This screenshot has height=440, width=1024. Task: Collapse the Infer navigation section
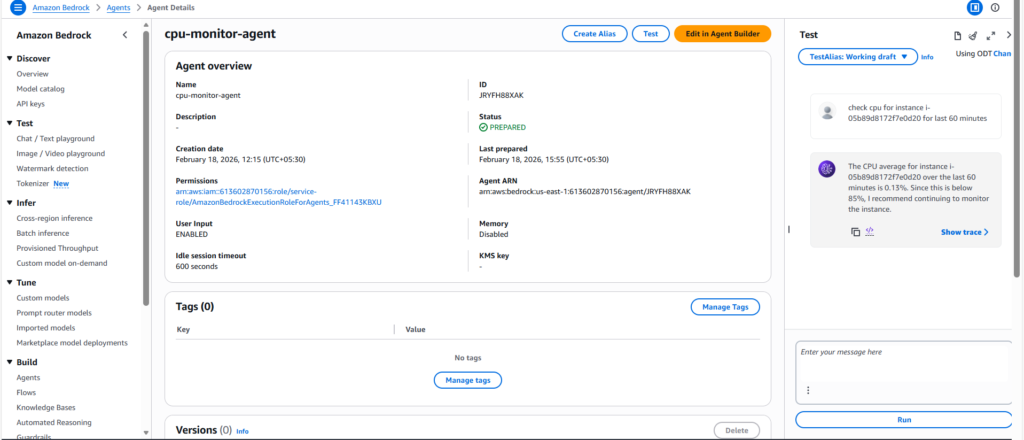point(9,202)
